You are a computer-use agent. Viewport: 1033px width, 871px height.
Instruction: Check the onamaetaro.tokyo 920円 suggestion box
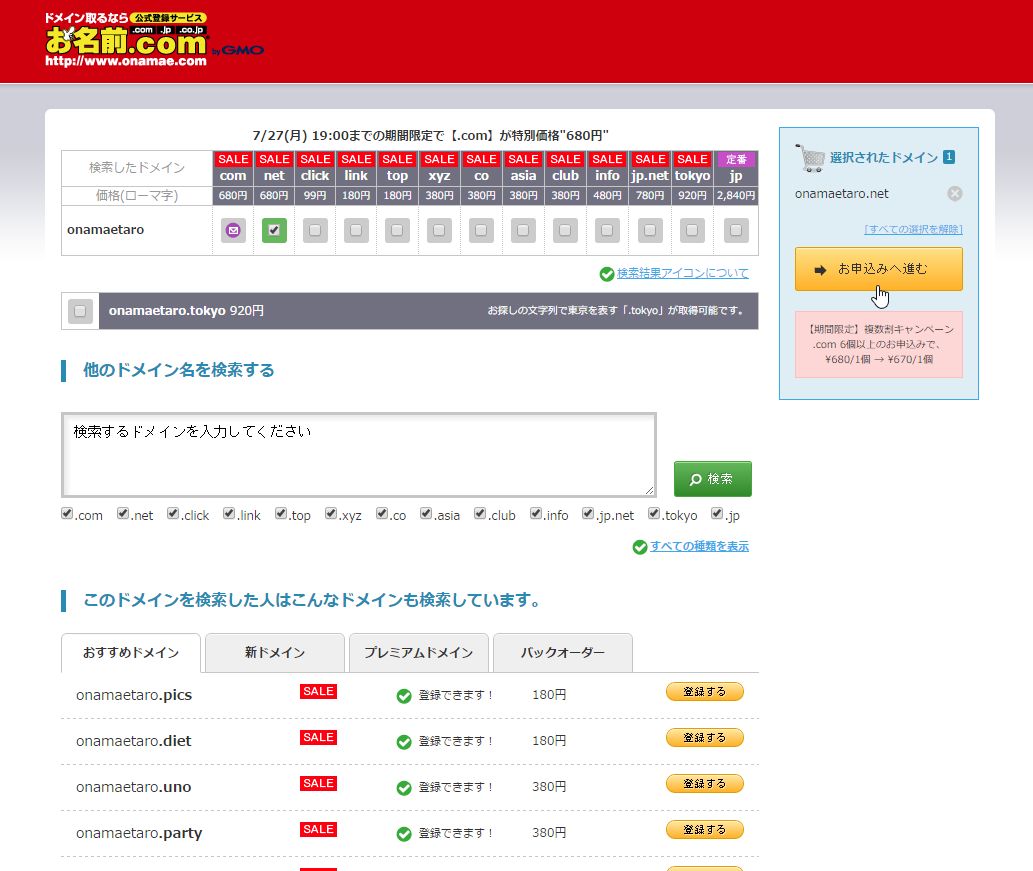(80, 311)
